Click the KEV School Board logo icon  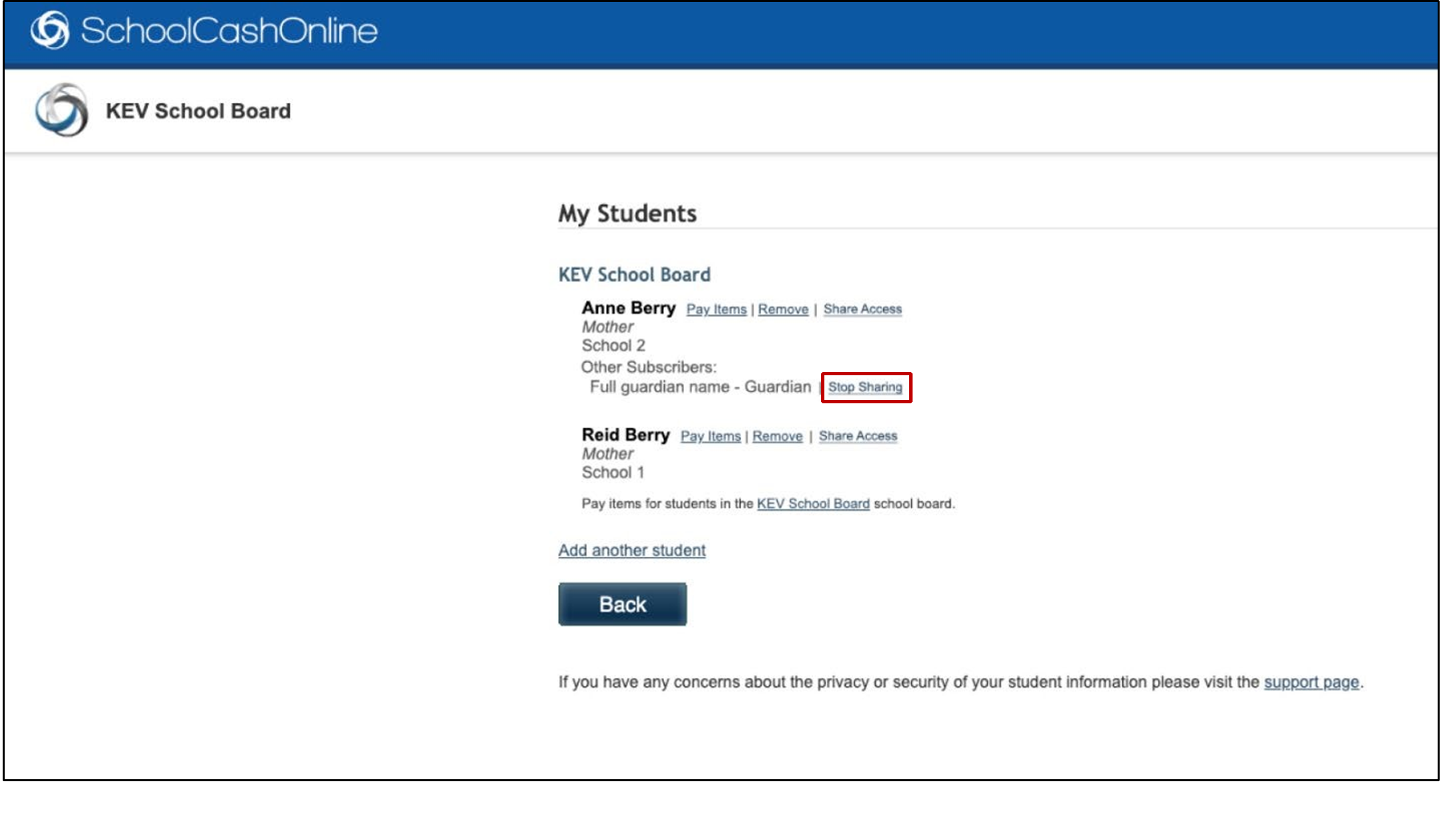point(61,110)
